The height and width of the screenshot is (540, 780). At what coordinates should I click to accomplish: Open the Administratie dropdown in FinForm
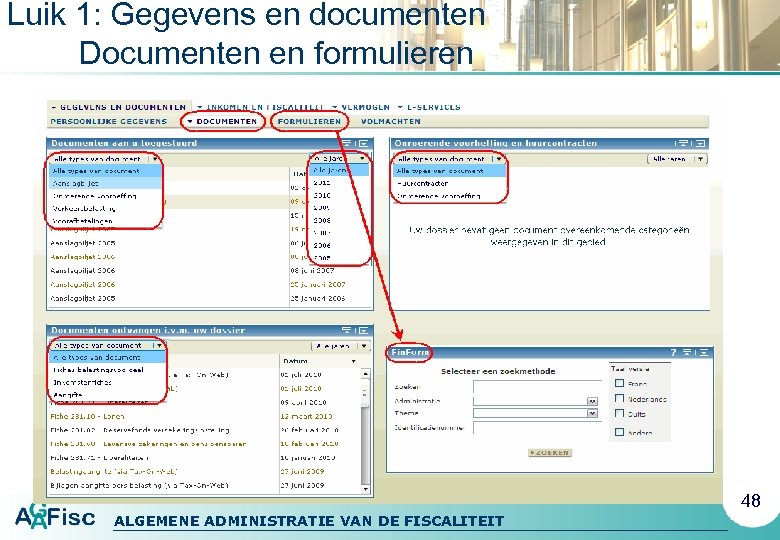point(535,401)
